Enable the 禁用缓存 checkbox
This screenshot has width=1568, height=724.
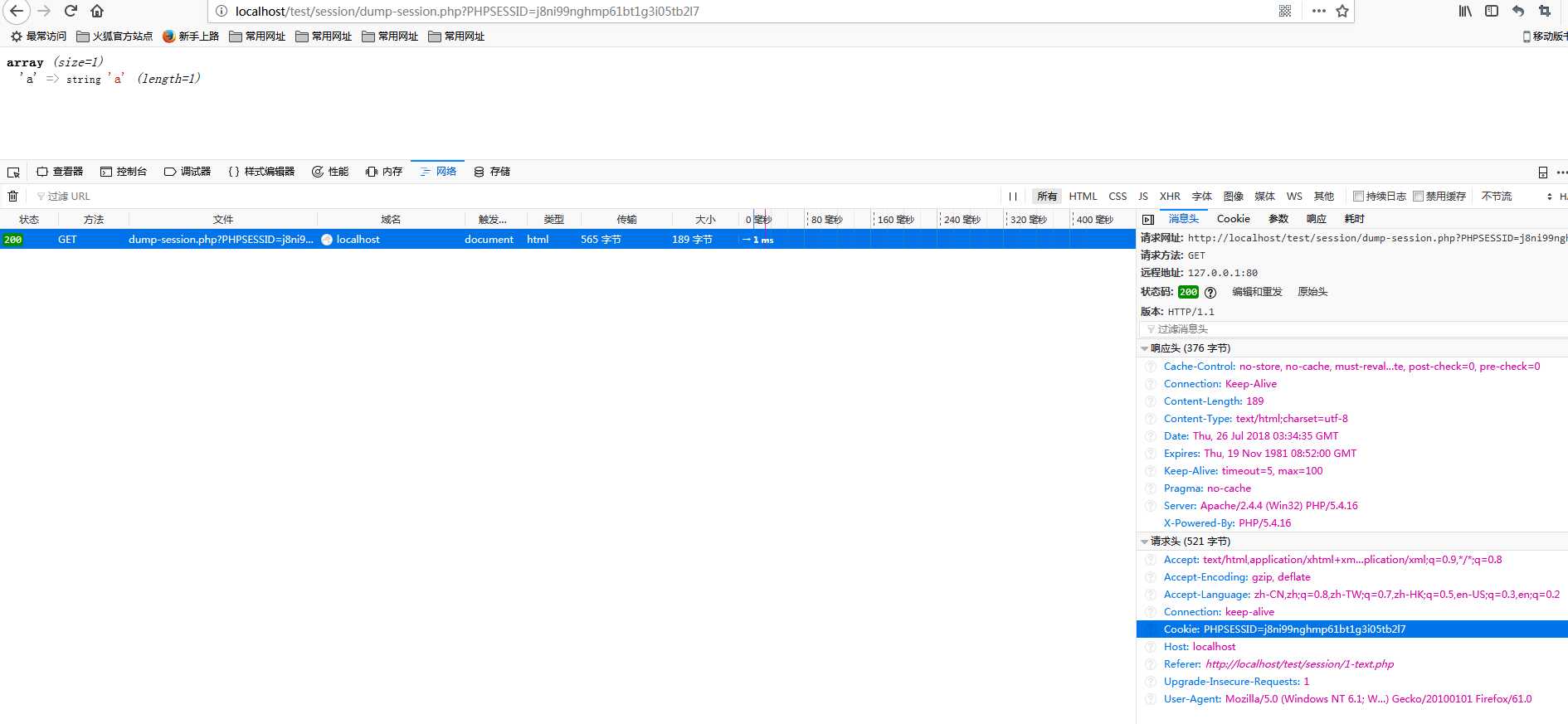pos(1418,196)
